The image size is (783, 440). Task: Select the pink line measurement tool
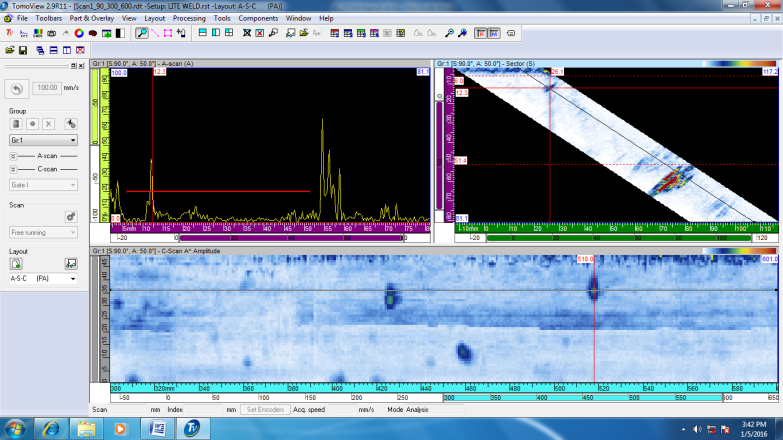(x=156, y=33)
